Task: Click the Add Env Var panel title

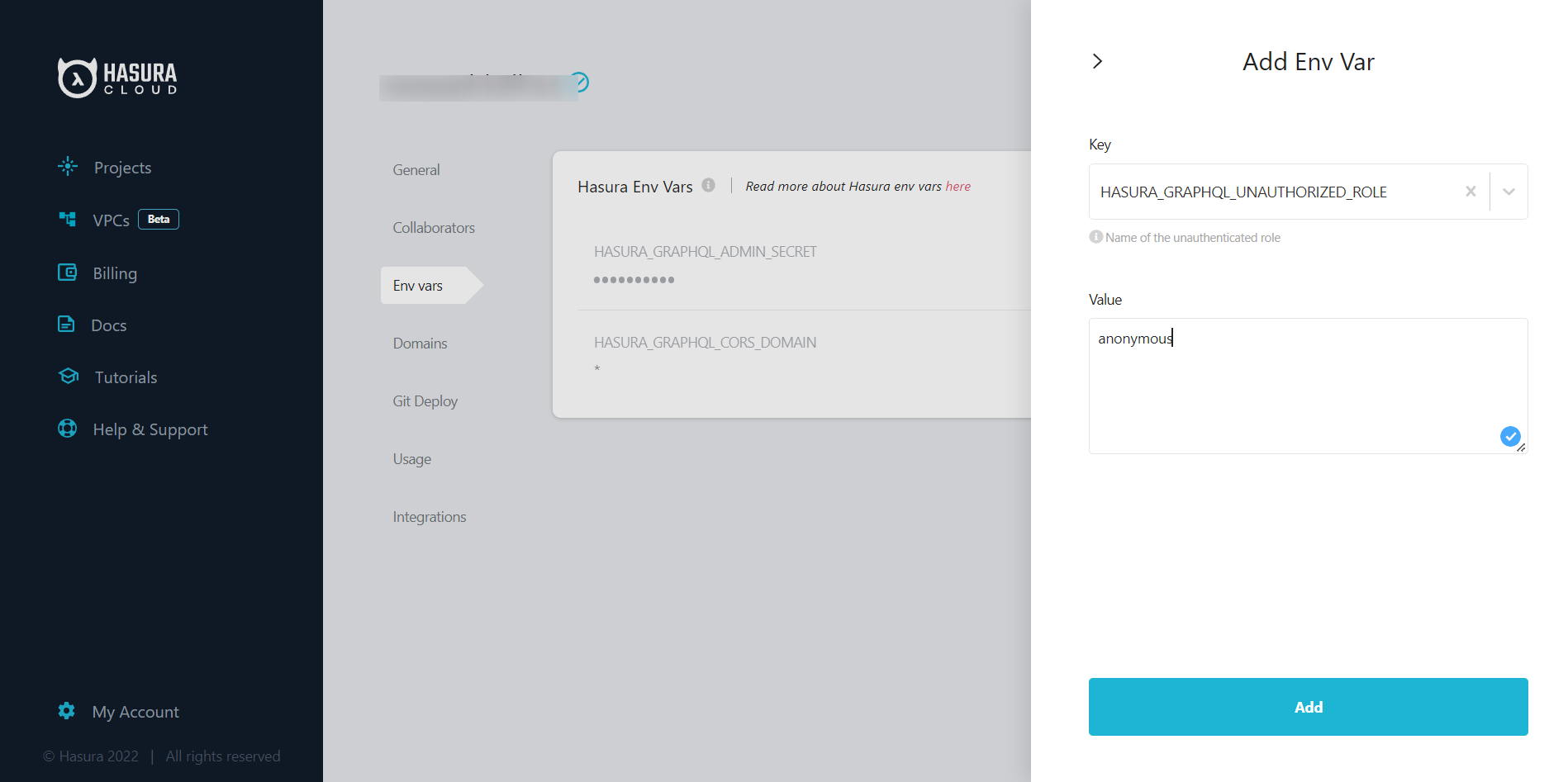Action: tap(1308, 62)
